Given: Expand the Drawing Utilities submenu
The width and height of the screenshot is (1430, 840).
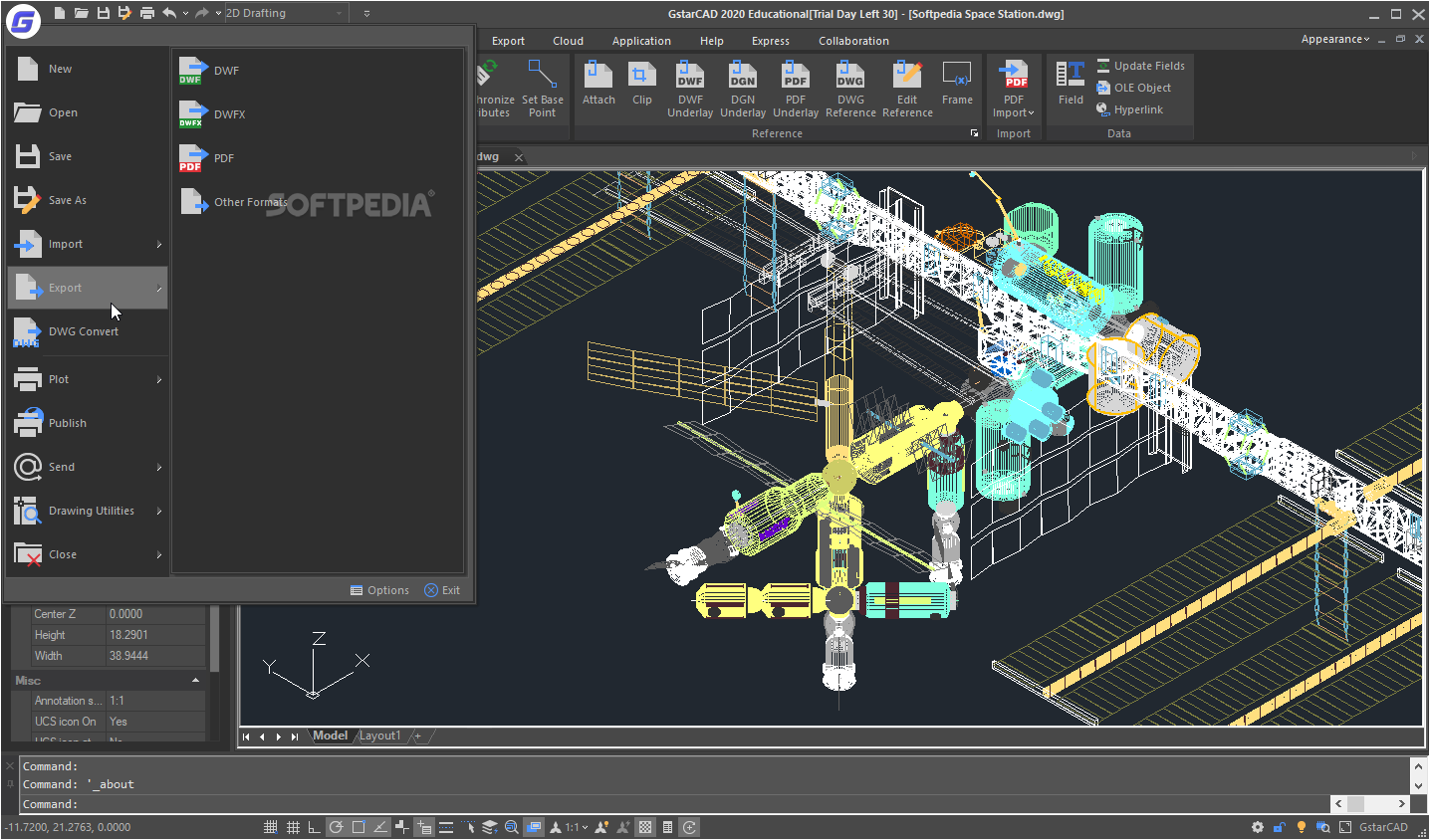Looking at the screenshot, I should pyautogui.click(x=158, y=512).
